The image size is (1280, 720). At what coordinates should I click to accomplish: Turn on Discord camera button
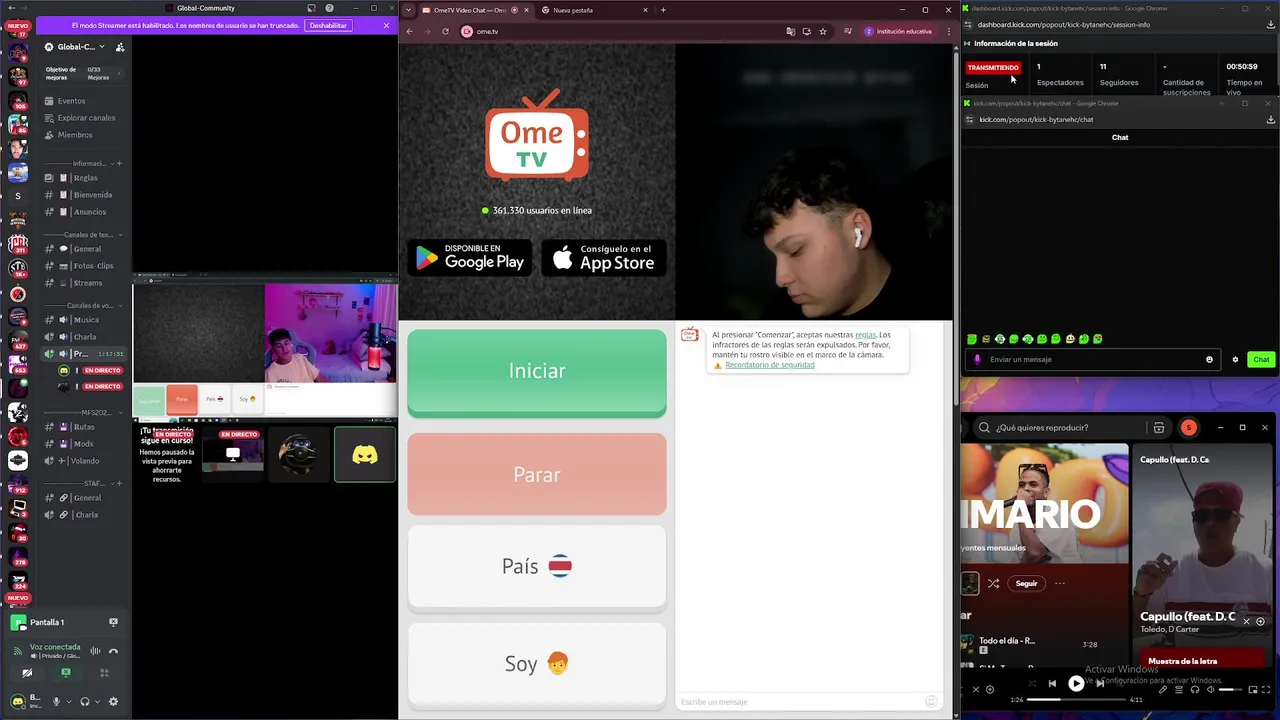(27, 673)
